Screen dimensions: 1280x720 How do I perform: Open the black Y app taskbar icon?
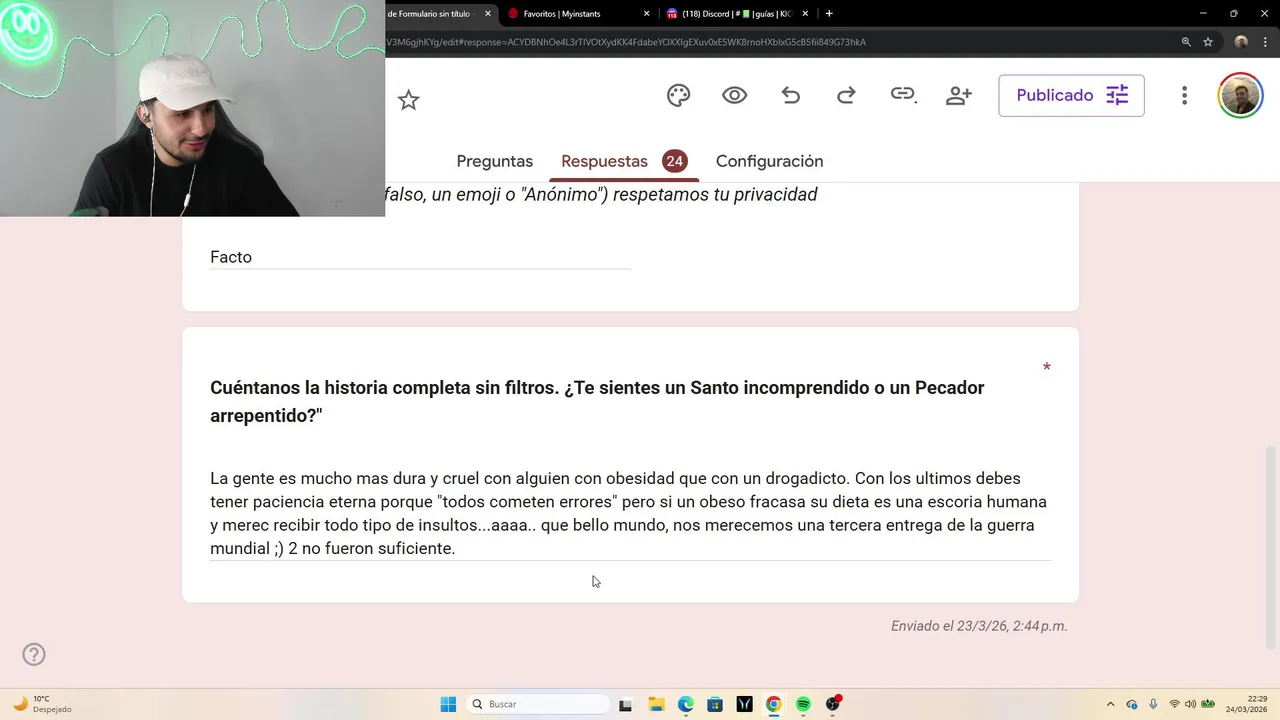pos(744,704)
